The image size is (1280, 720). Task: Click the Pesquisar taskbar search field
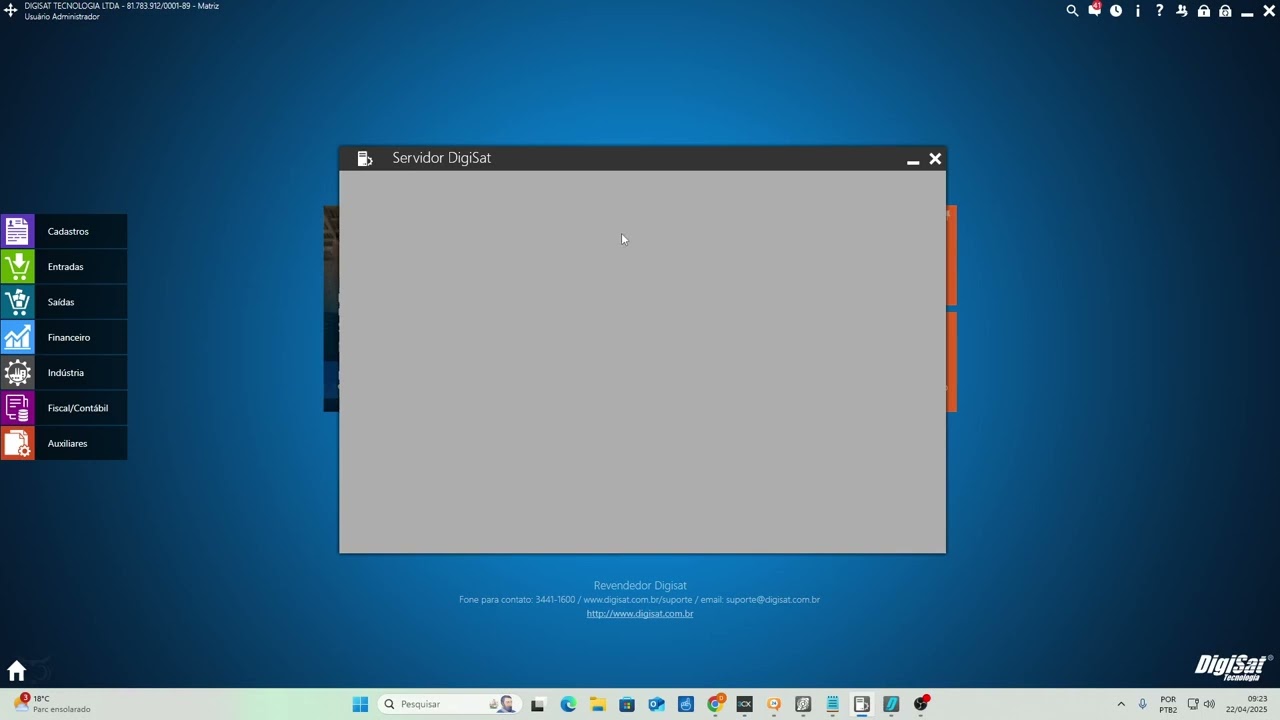click(449, 704)
